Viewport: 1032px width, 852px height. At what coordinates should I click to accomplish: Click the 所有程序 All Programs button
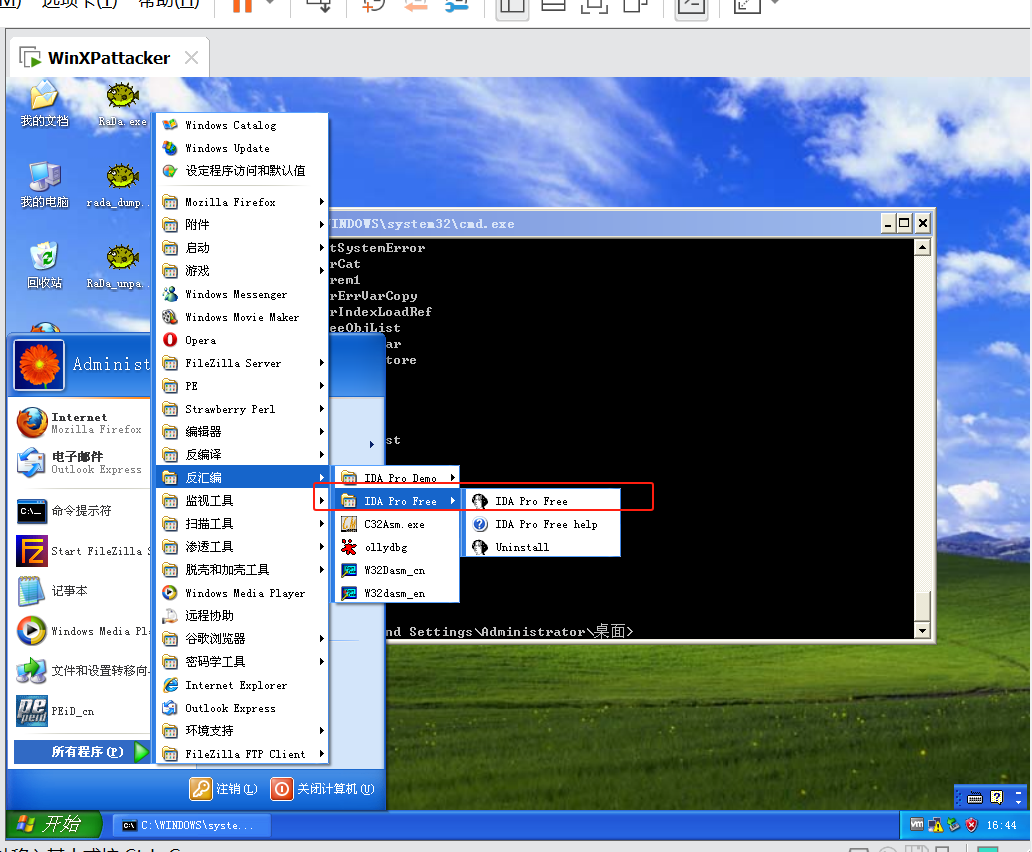(x=82, y=751)
